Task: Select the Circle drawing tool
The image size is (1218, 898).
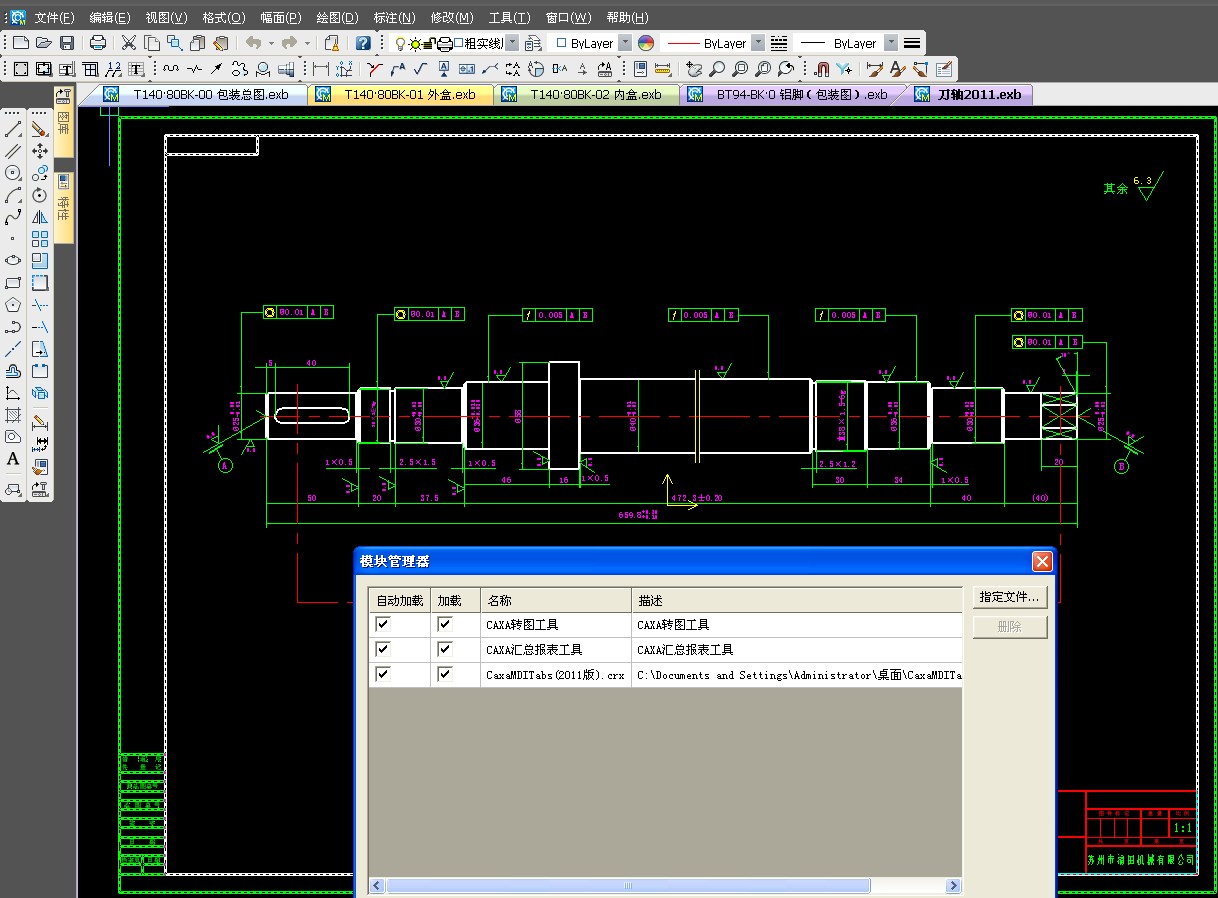Action: pos(13,173)
